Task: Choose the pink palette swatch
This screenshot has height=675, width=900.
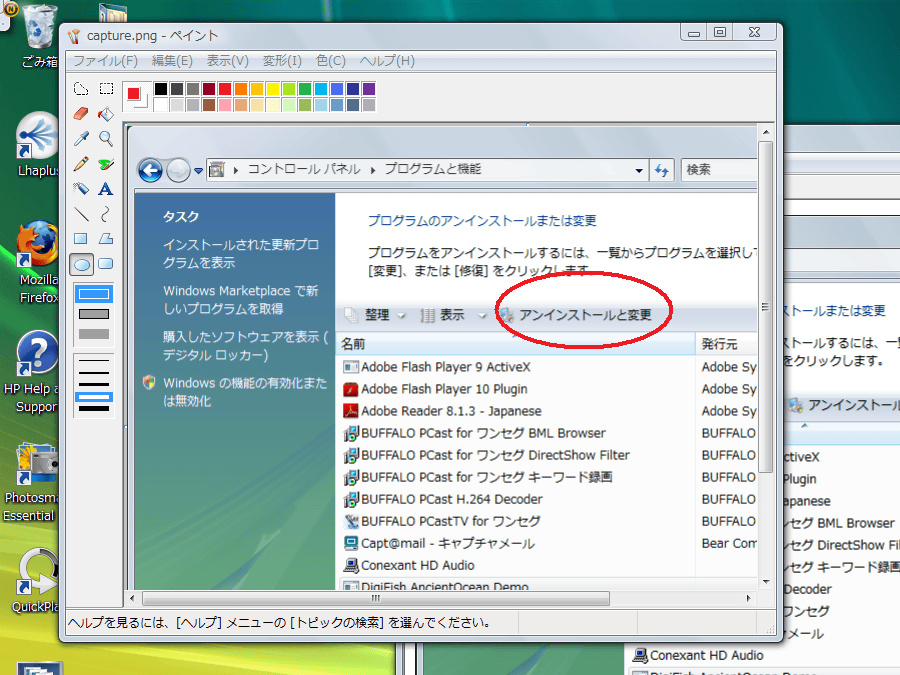Action: click(225, 104)
